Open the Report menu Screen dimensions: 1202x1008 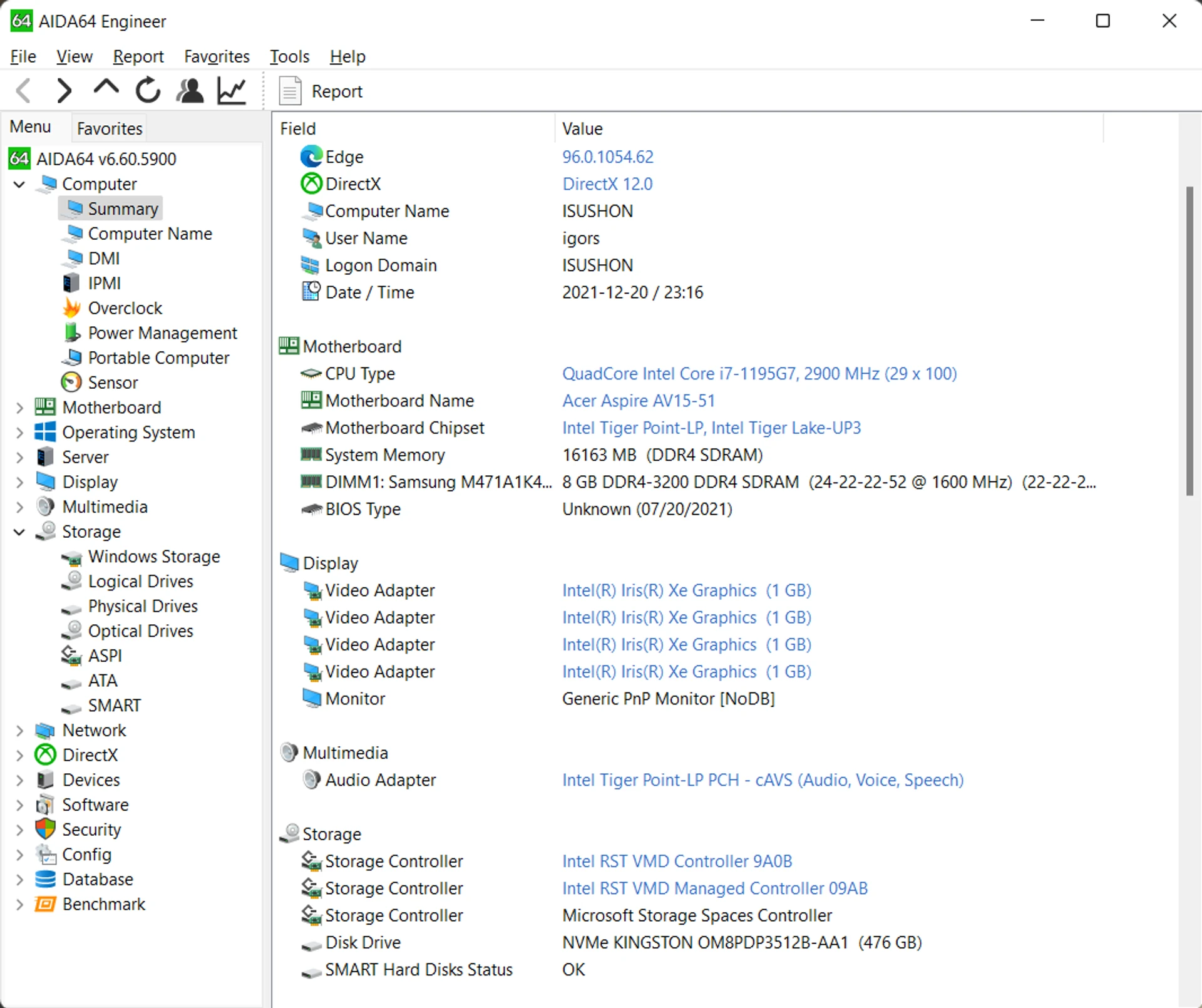tap(138, 56)
